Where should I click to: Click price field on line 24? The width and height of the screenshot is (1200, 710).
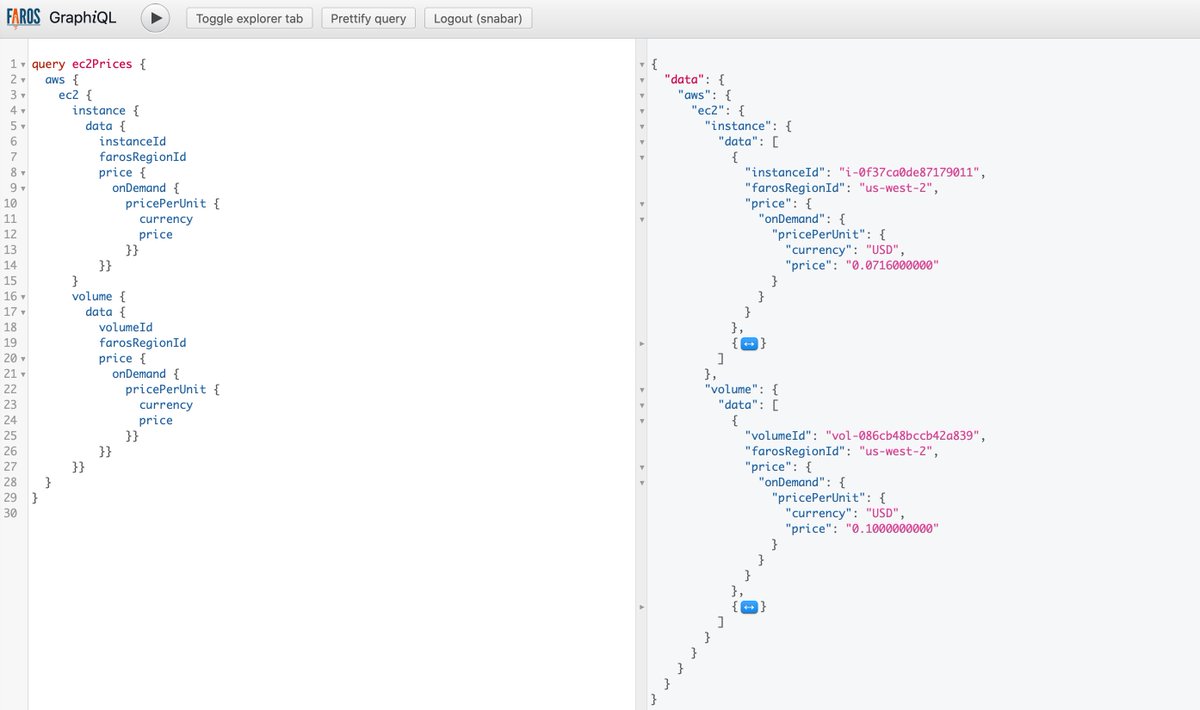pyautogui.click(x=156, y=421)
